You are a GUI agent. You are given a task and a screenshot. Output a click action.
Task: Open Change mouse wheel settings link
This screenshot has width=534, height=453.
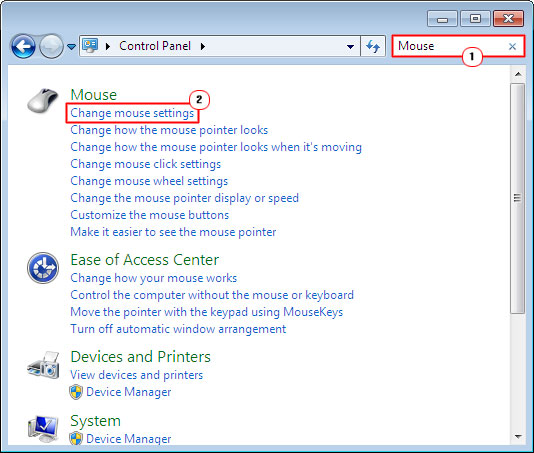(149, 181)
